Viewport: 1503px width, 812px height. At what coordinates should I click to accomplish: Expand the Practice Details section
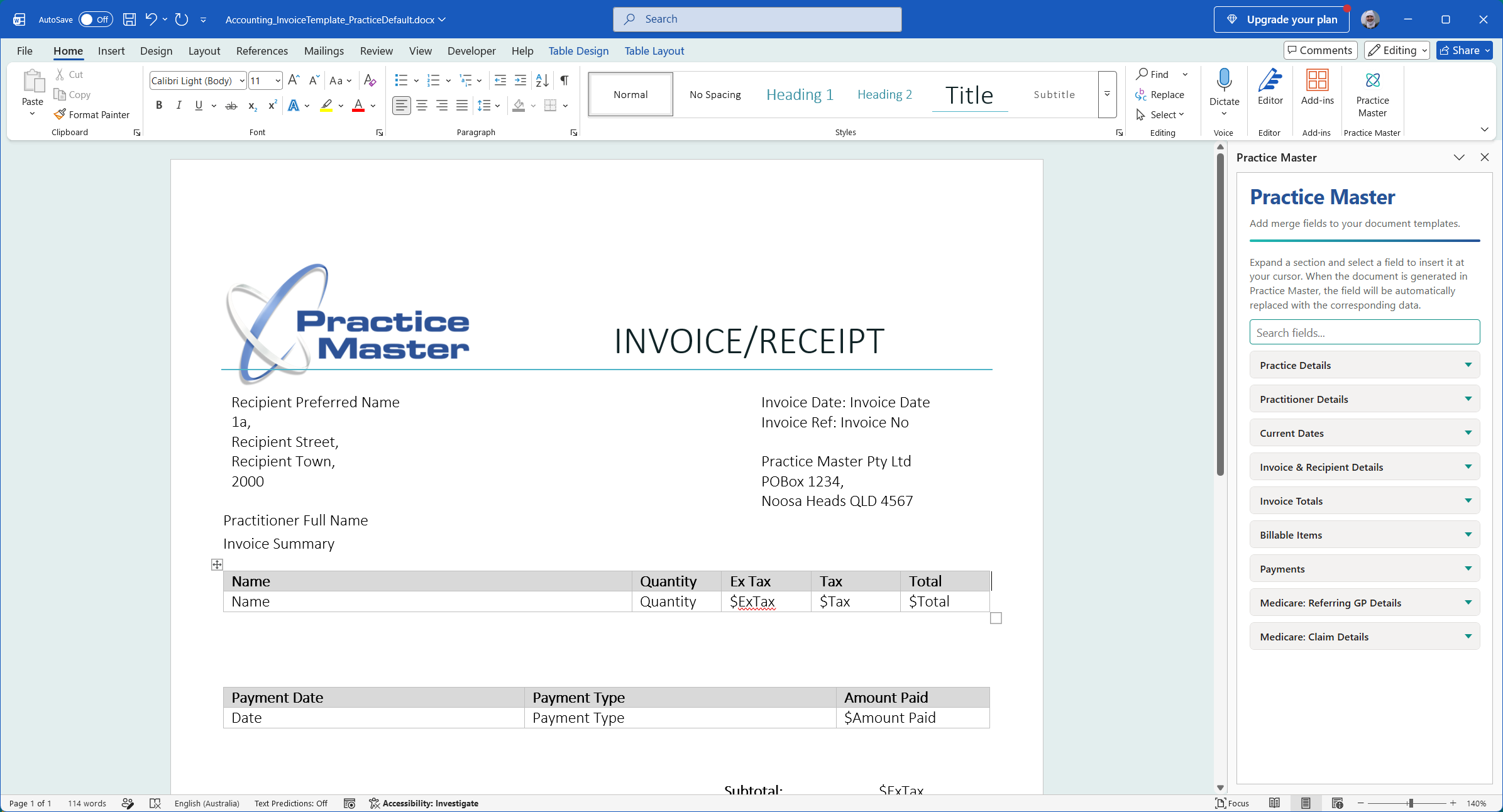tap(1364, 365)
